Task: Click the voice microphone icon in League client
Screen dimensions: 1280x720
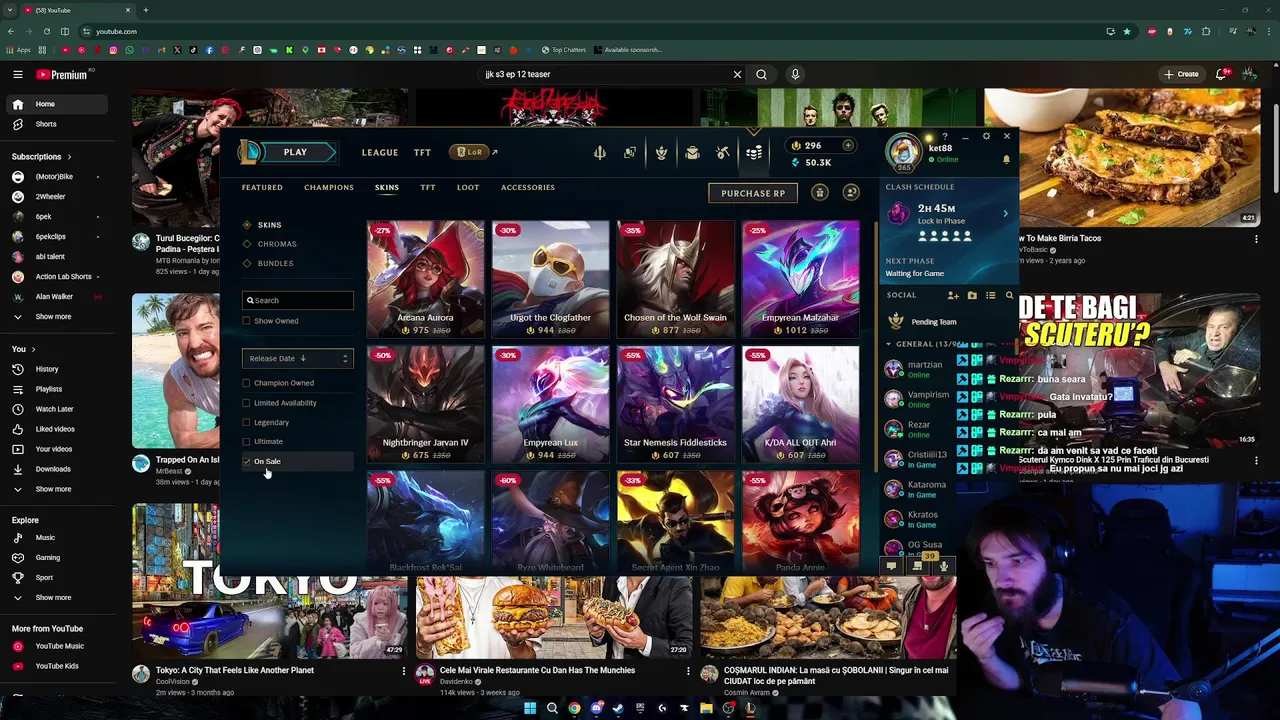Action: [944, 566]
